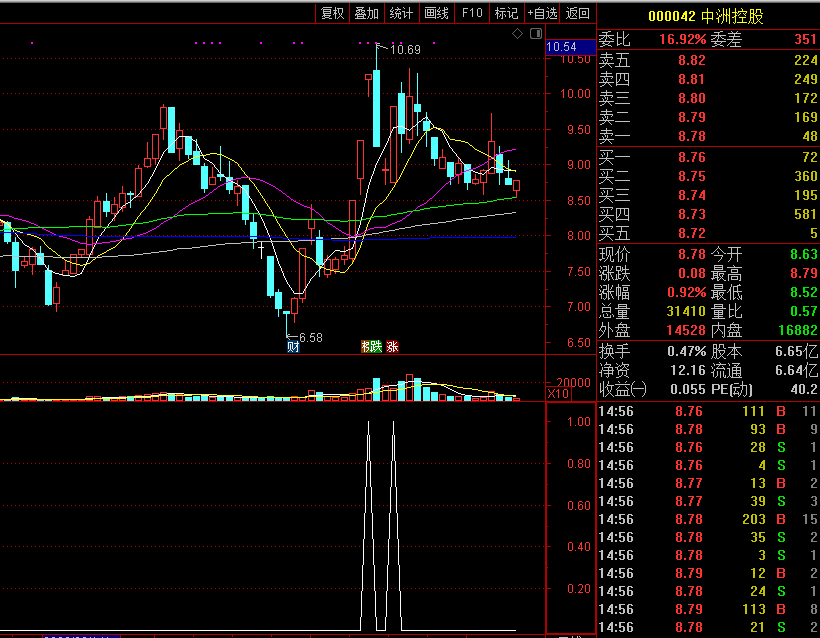The height and width of the screenshot is (638, 820).
Task: Click the 10.69 high price annotation
Action: tap(405, 50)
